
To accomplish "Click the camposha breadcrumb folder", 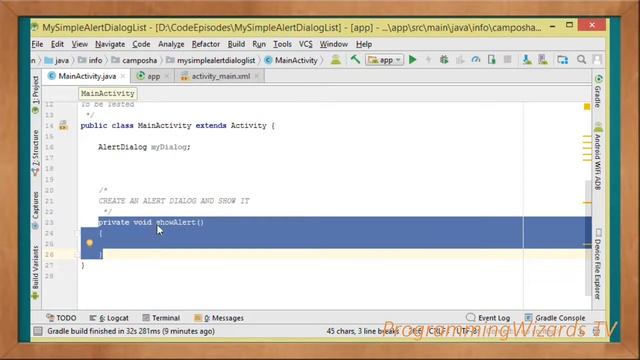I will coord(134,60).
